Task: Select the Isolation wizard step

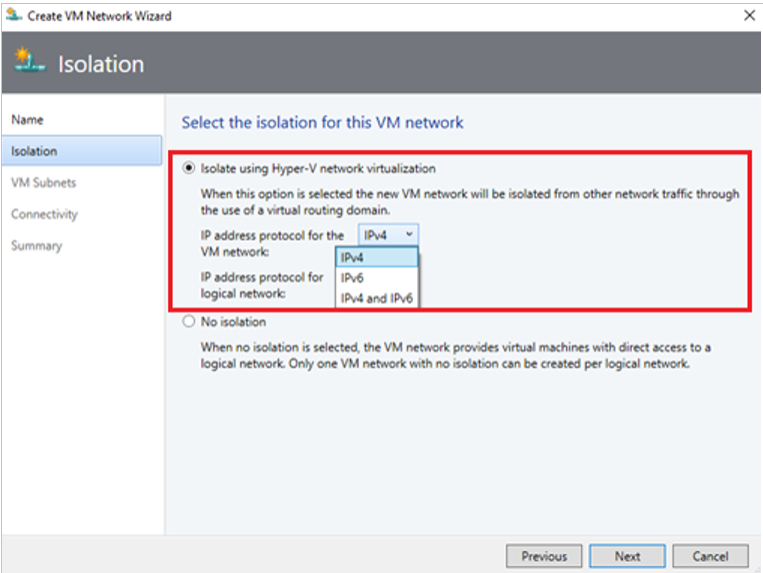Action: 34,151
